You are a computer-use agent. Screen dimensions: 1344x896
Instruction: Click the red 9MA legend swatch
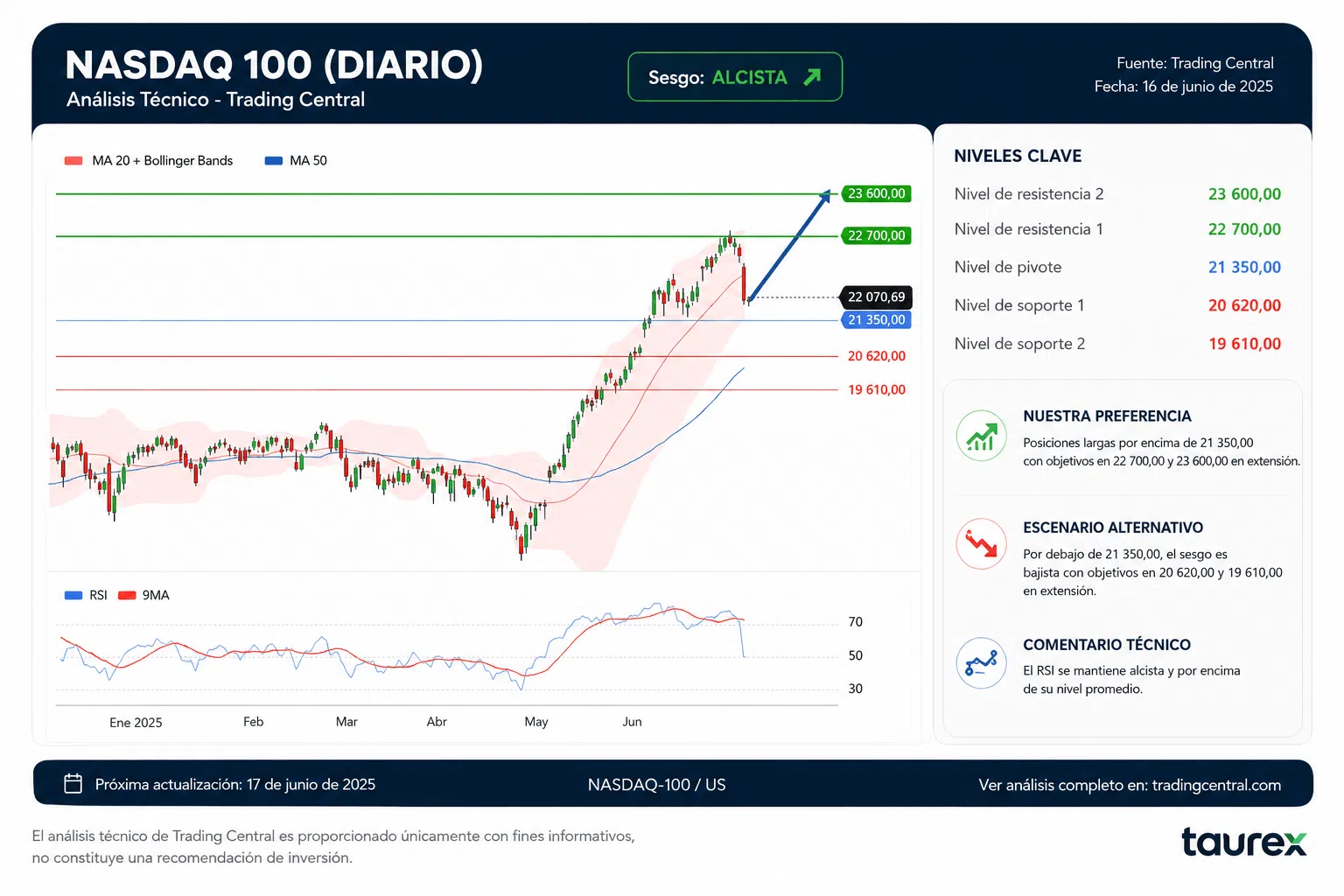coord(127,595)
